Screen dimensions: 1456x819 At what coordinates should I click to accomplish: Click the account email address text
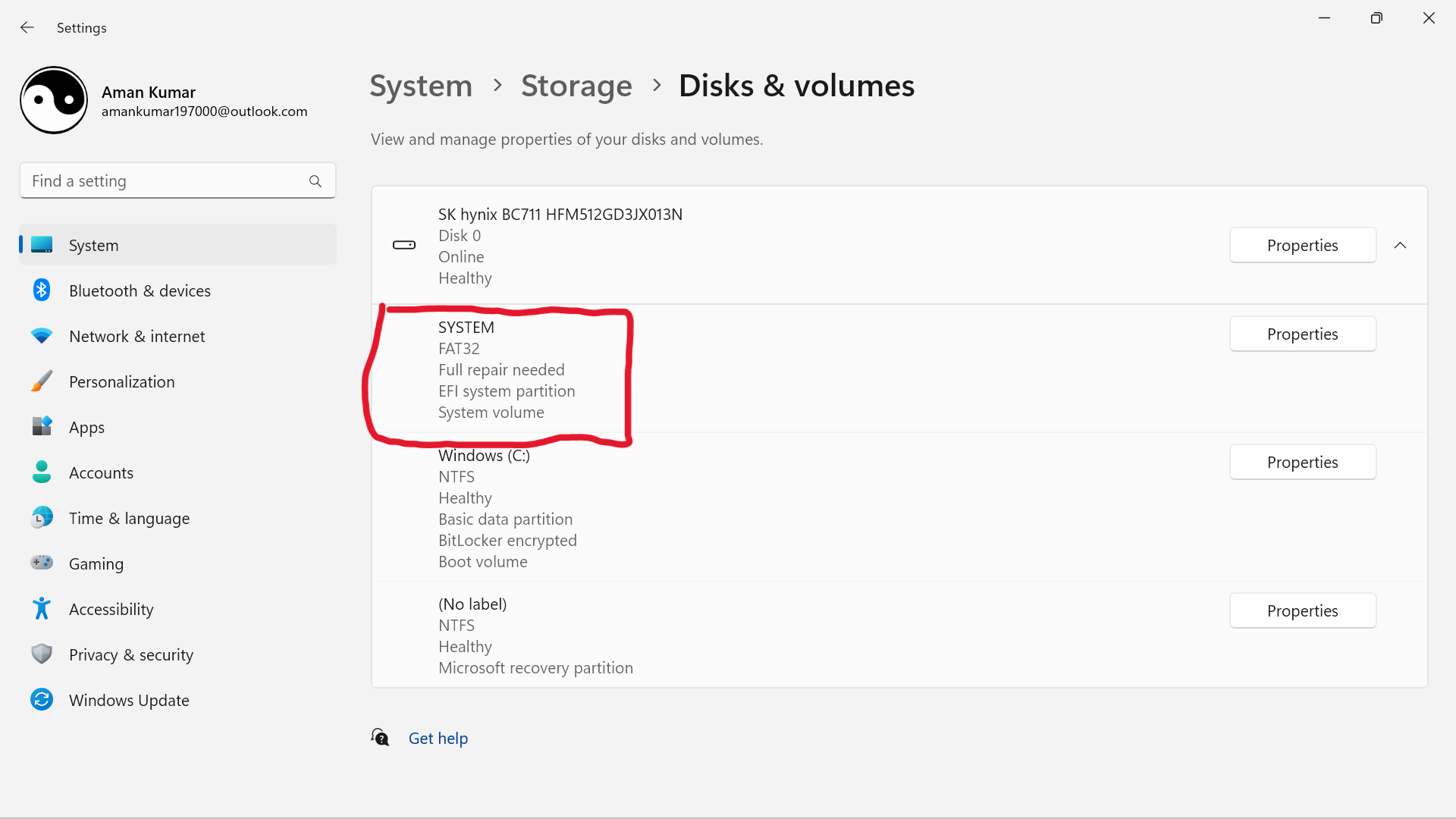click(205, 111)
